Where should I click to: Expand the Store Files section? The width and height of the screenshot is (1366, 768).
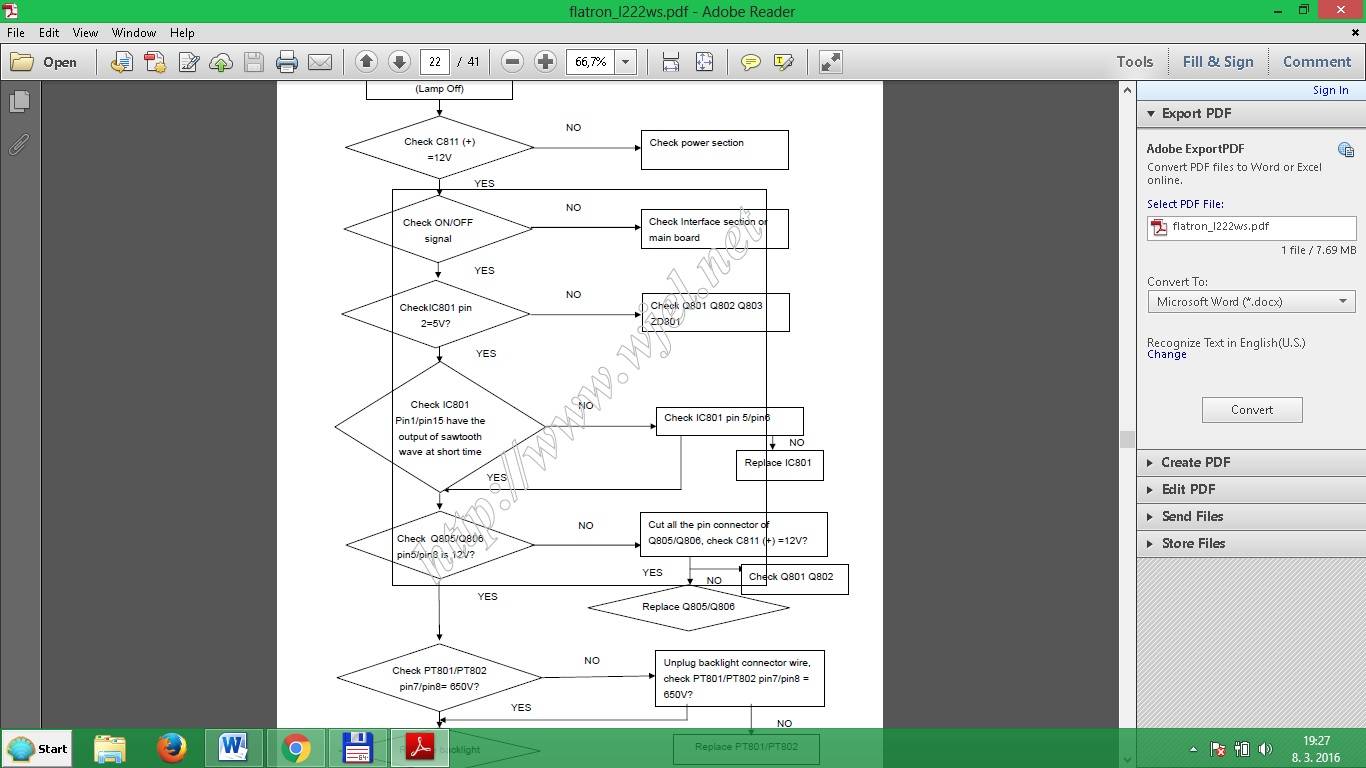(1251, 543)
